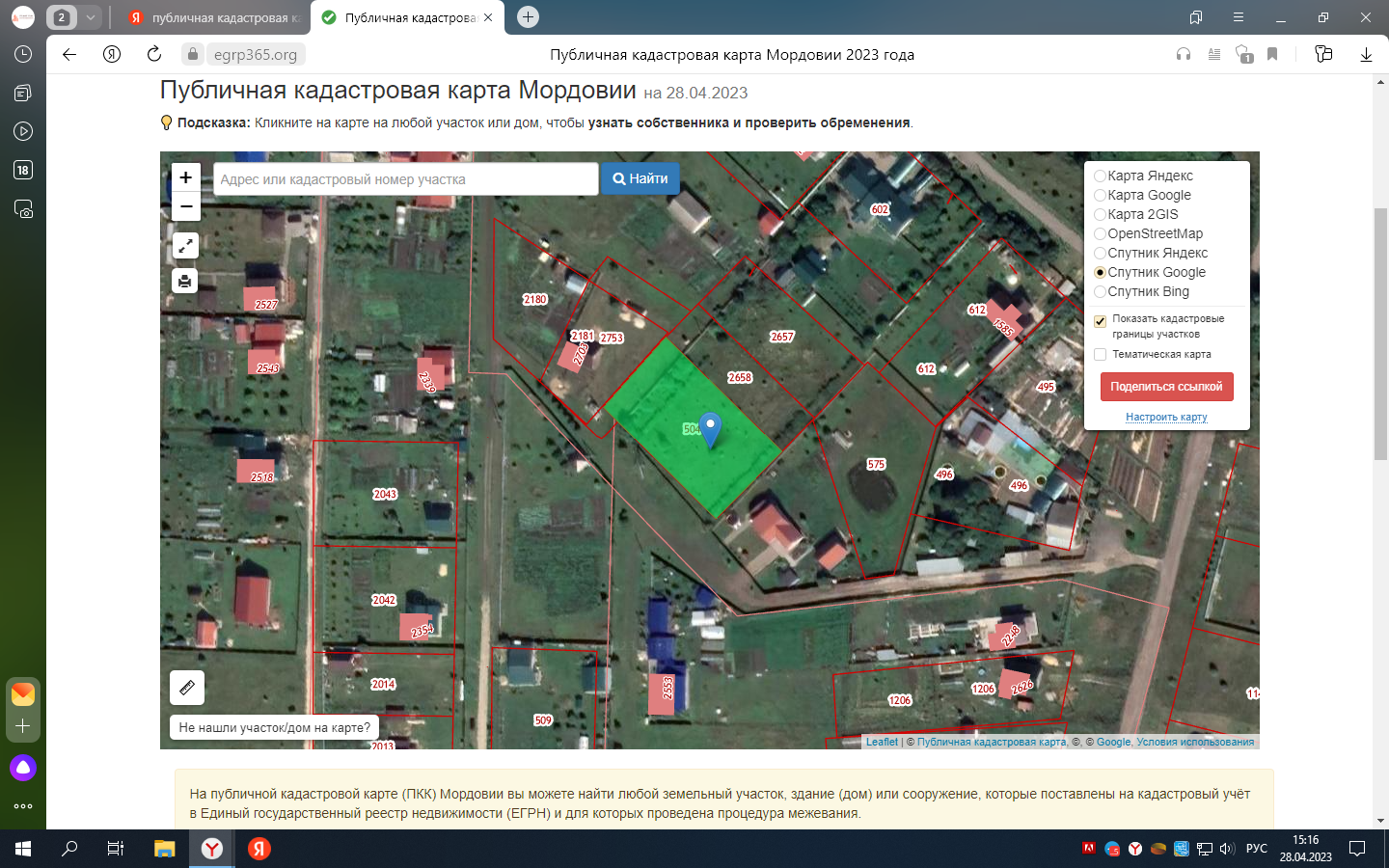This screenshot has height=868, width=1389.
Task: Open browser downloads
Action: coord(1366,55)
